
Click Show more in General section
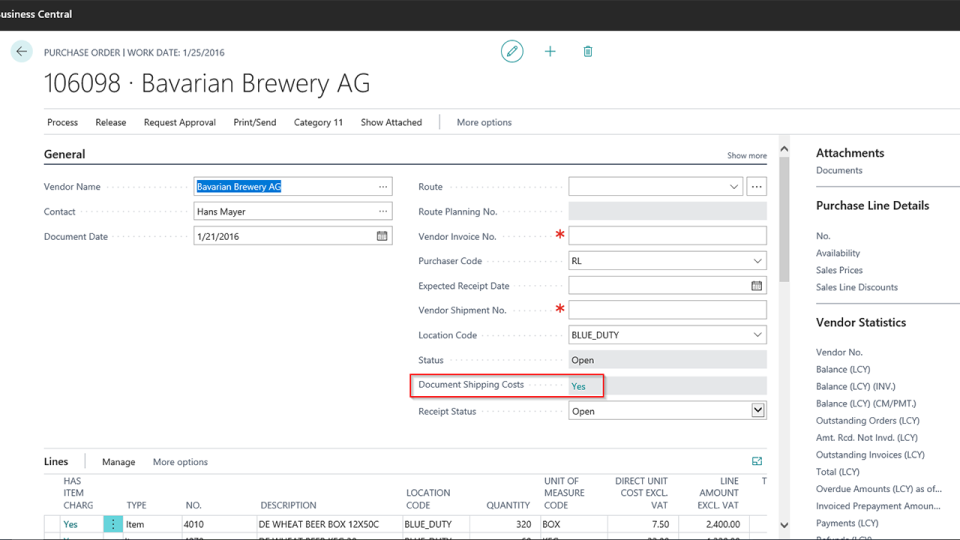tap(746, 156)
